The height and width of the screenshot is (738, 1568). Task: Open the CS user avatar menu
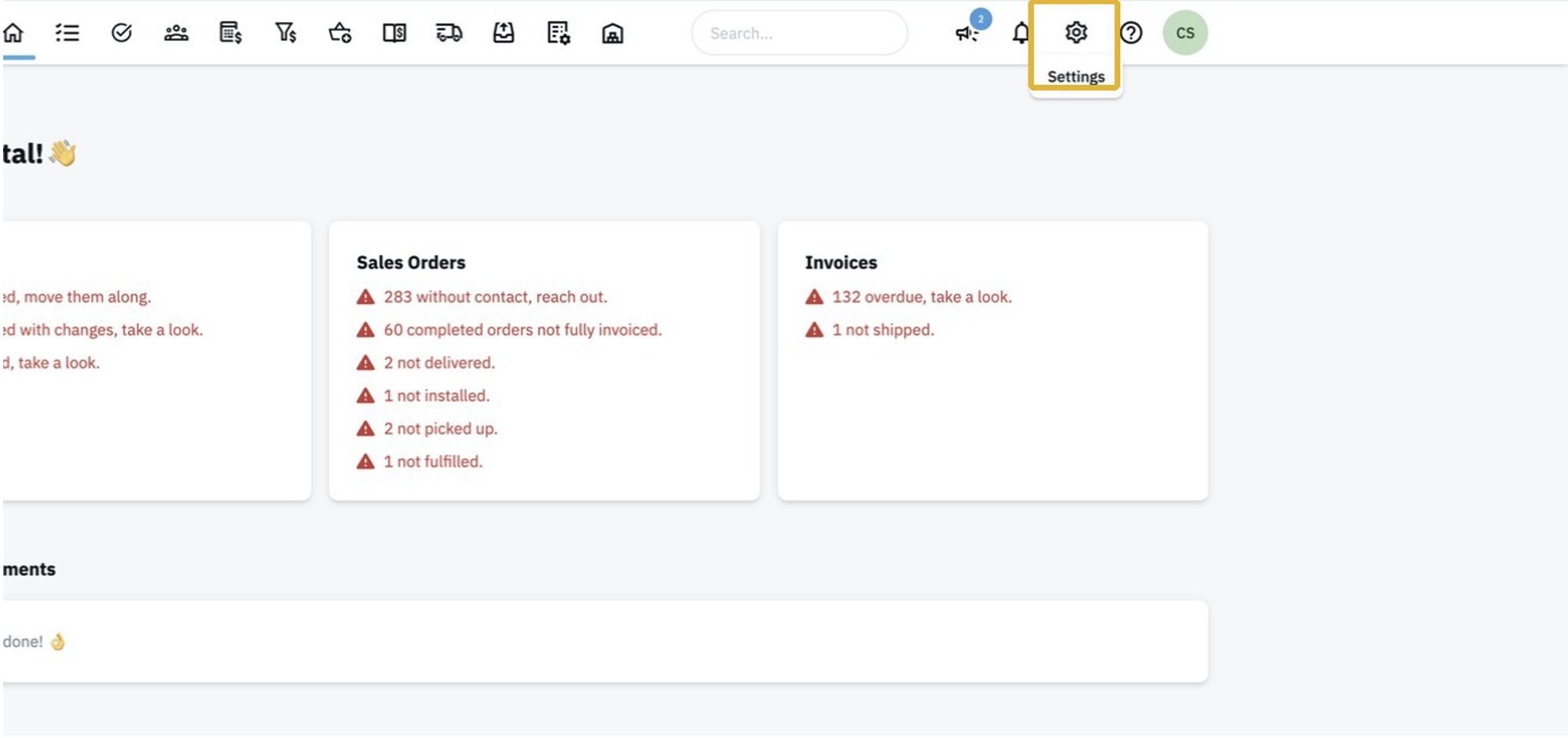coord(1185,33)
